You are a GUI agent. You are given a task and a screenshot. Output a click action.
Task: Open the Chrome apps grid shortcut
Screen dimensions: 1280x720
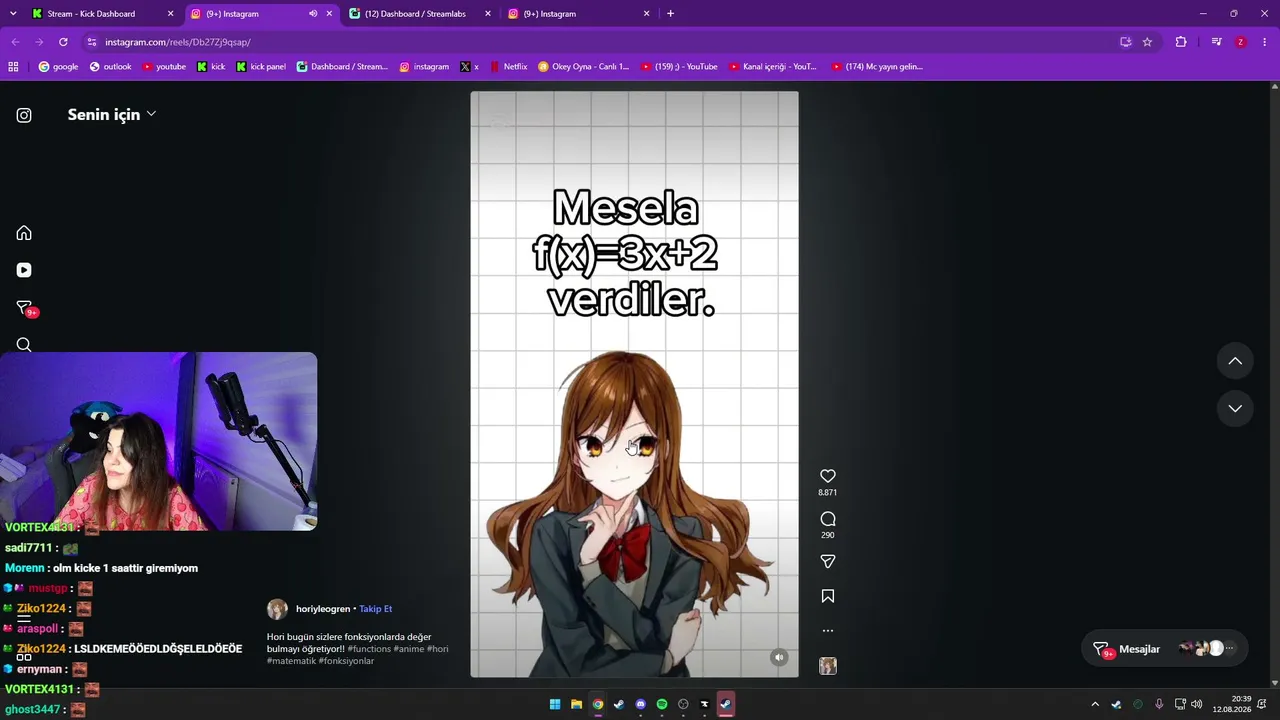coord(13,67)
